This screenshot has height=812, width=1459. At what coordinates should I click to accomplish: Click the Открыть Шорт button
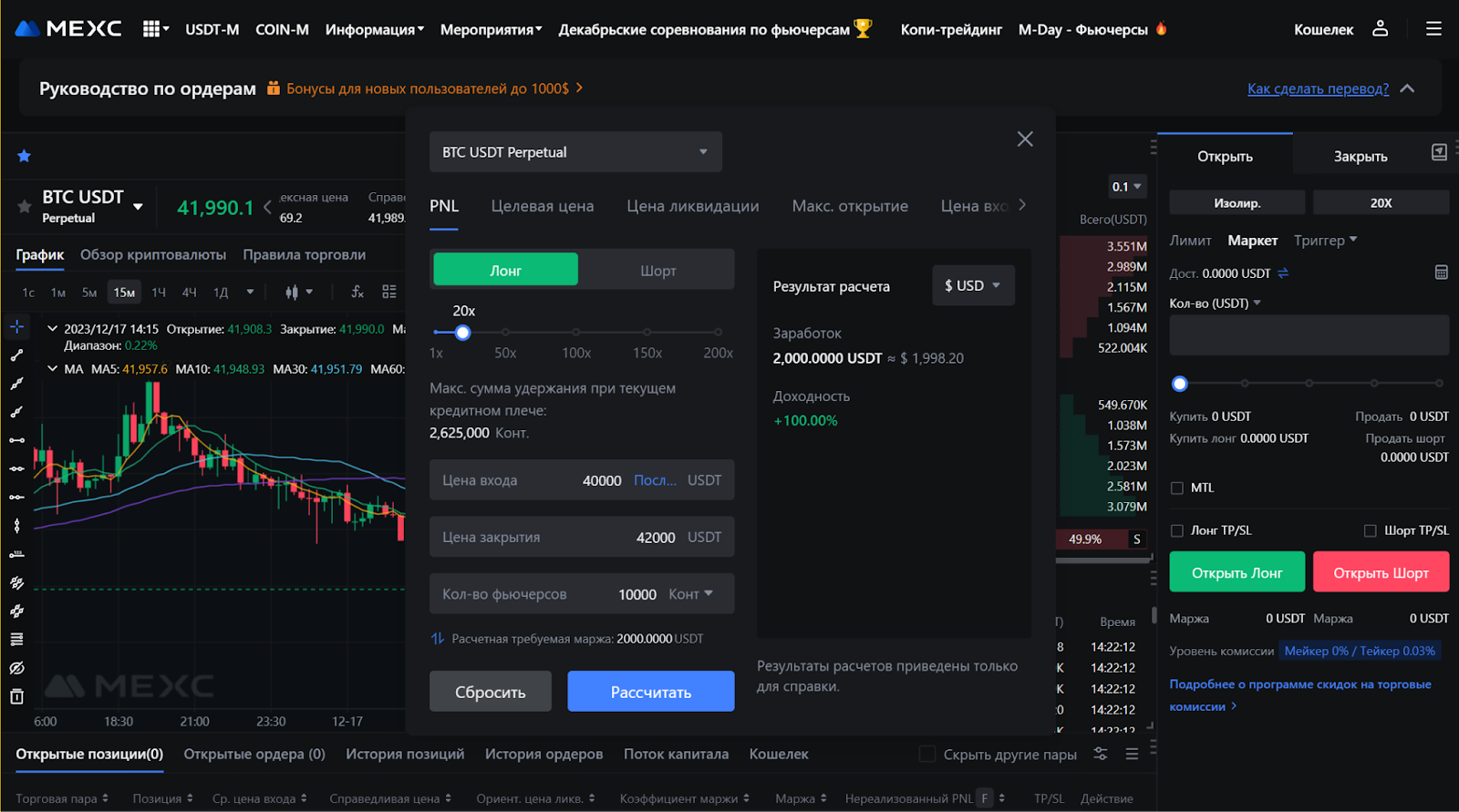click(x=1381, y=572)
